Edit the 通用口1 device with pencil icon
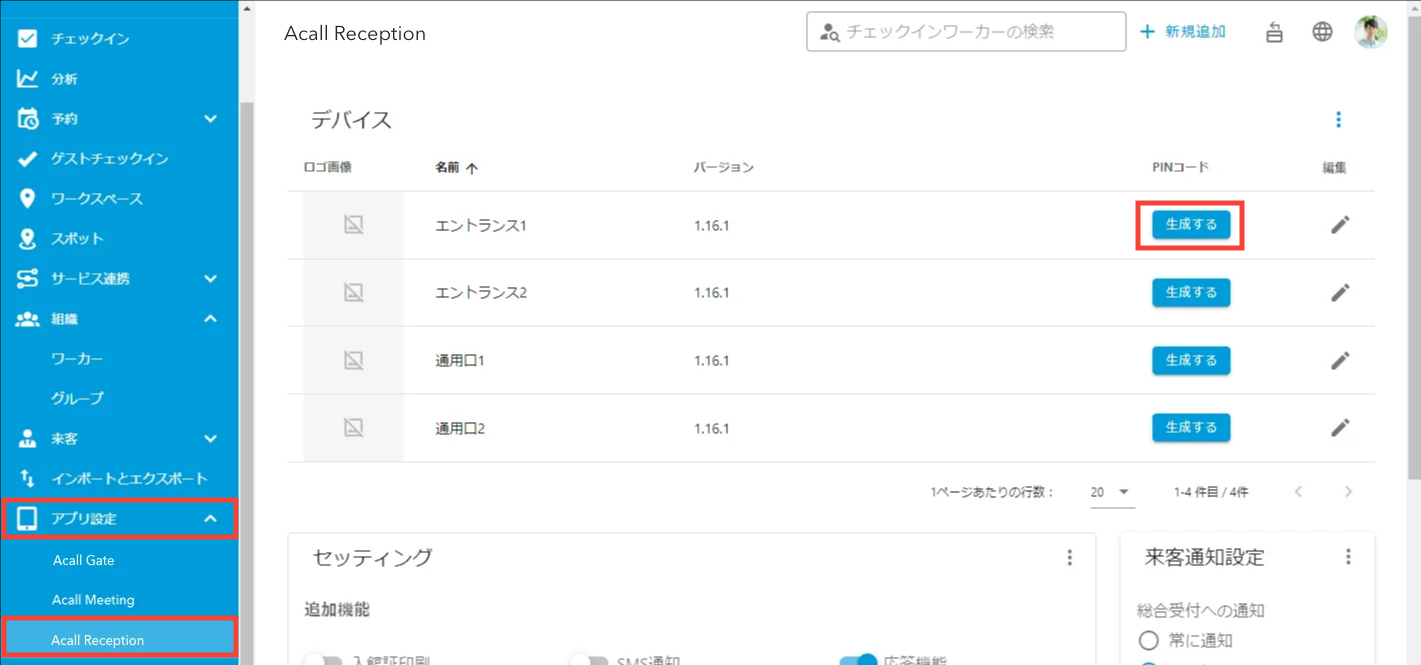 (x=1340, y=360)
